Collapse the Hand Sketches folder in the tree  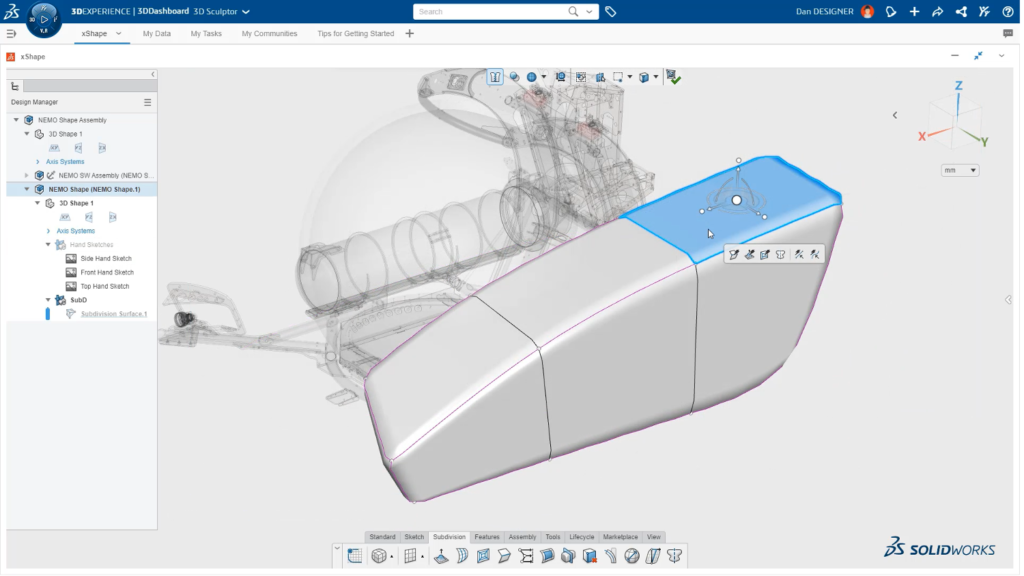pyautogui.click(x=47, y=244)
